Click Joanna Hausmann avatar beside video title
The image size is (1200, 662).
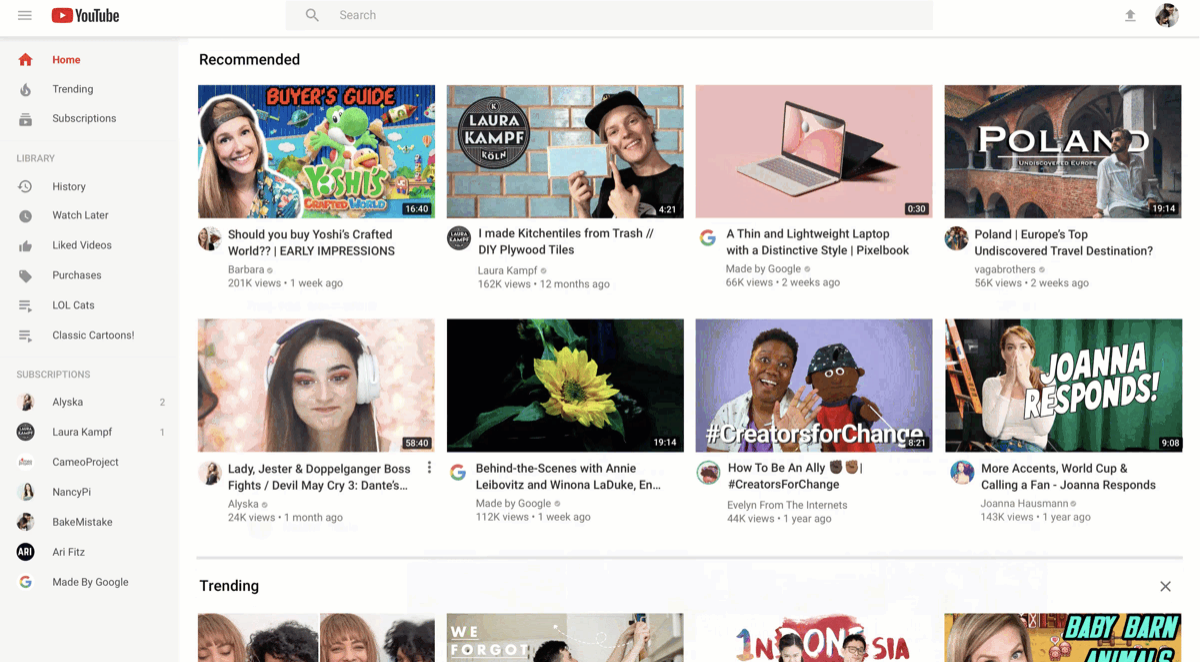962,472
